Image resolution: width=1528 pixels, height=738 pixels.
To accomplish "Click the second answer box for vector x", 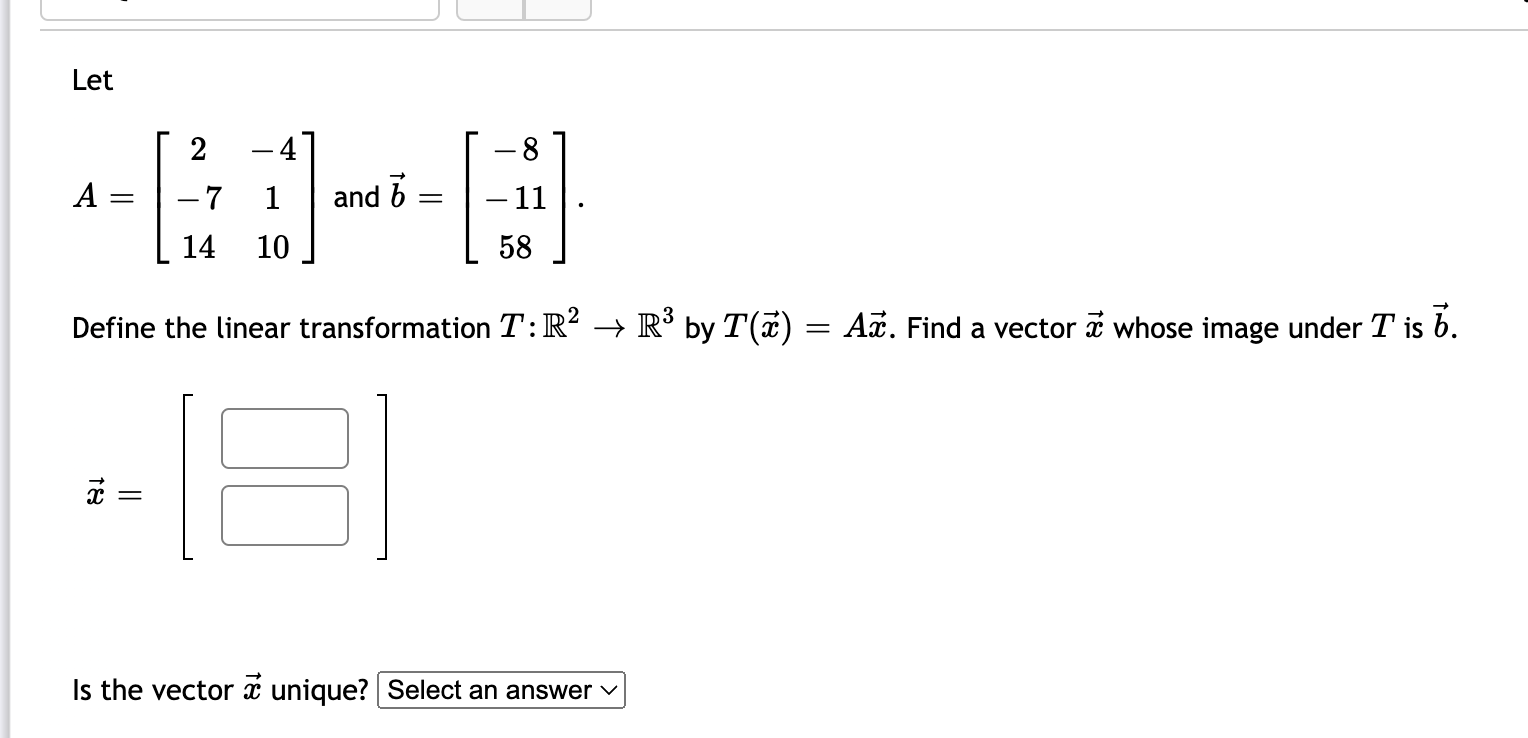I will pyautogui.click(x=284, y=514).
